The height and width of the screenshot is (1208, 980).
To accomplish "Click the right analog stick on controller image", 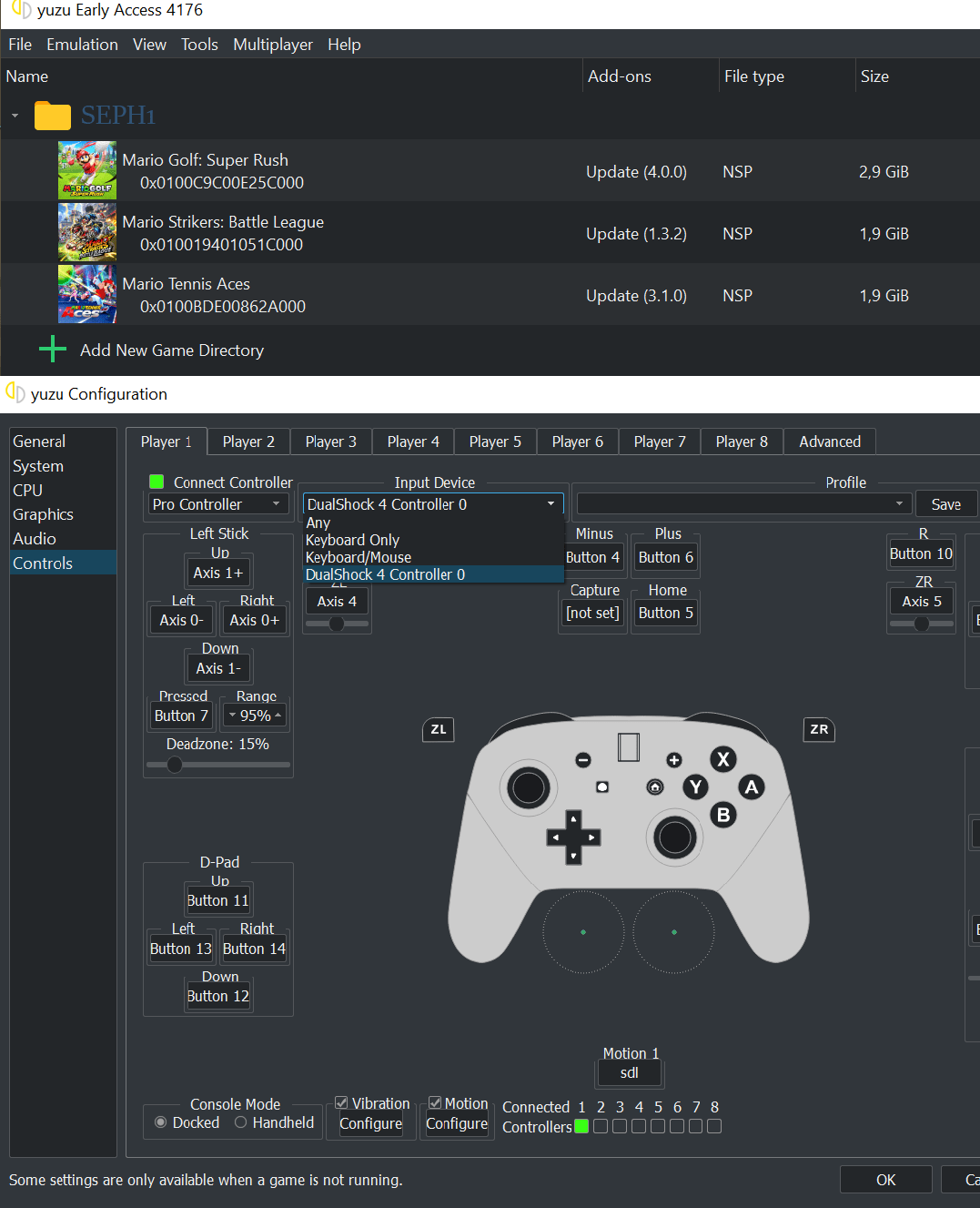I will (x=674, y=837).
